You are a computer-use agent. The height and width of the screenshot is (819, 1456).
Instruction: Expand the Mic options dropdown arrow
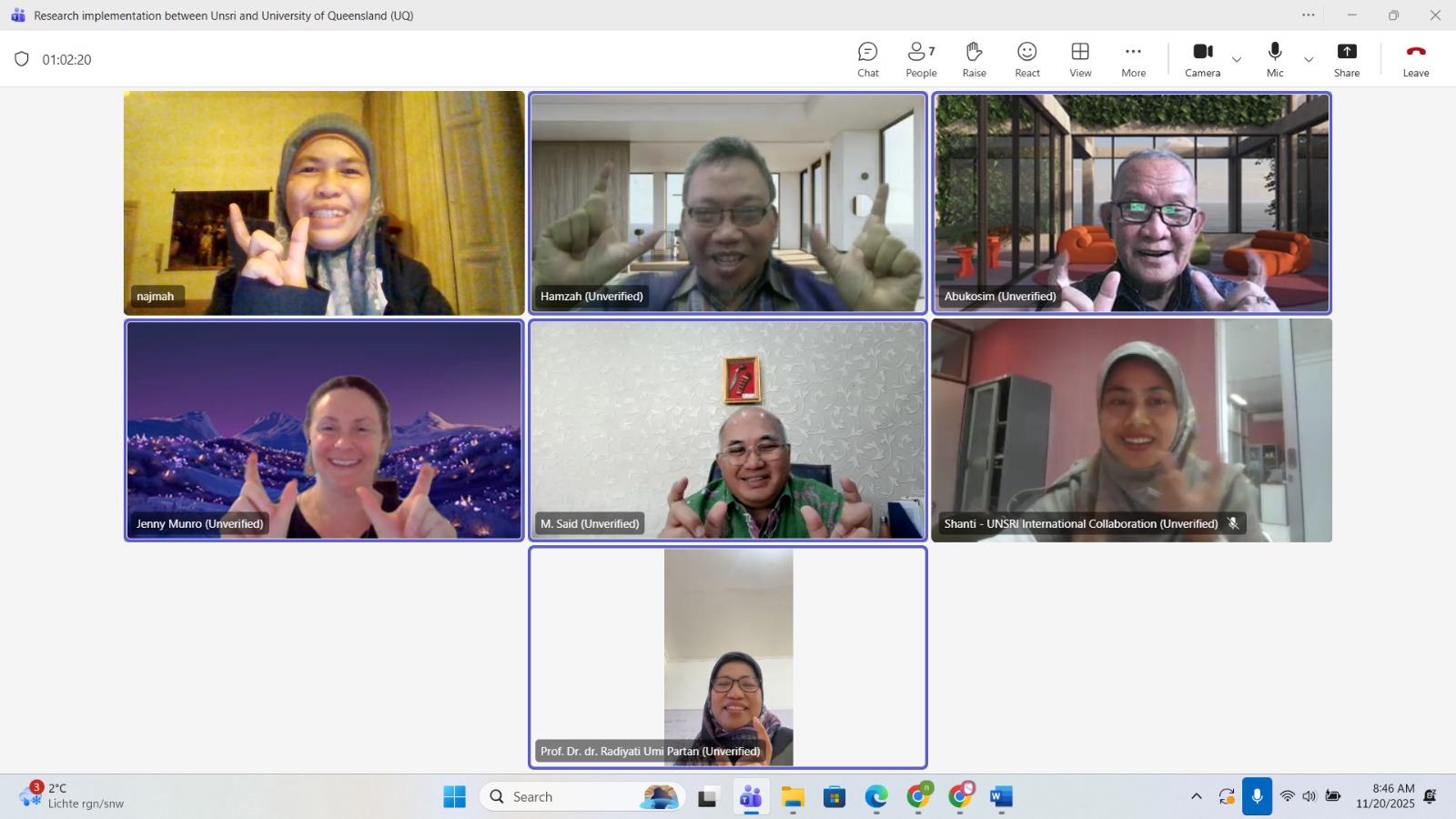point(1309,60)
